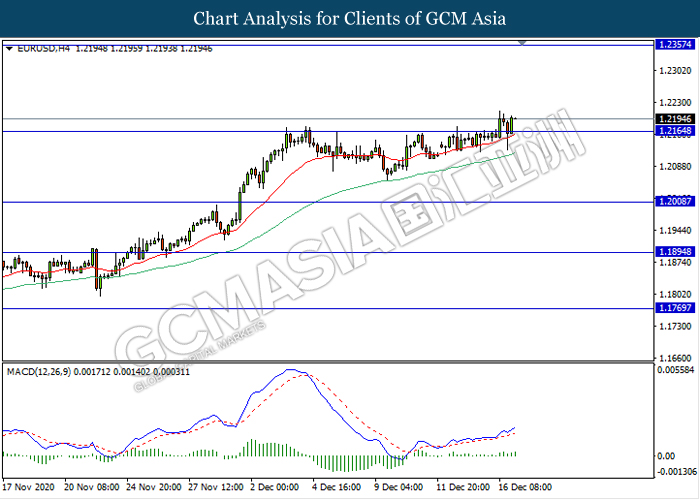Click the 1.18020 price scale value
This screenshot has height=500, width=700.
tap(675, 294)
